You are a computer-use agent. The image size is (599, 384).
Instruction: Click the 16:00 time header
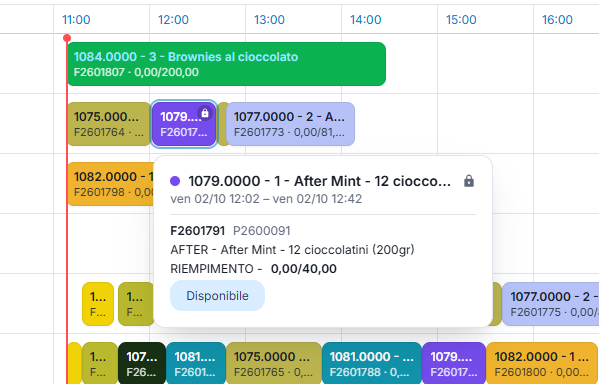pos(557,19)
